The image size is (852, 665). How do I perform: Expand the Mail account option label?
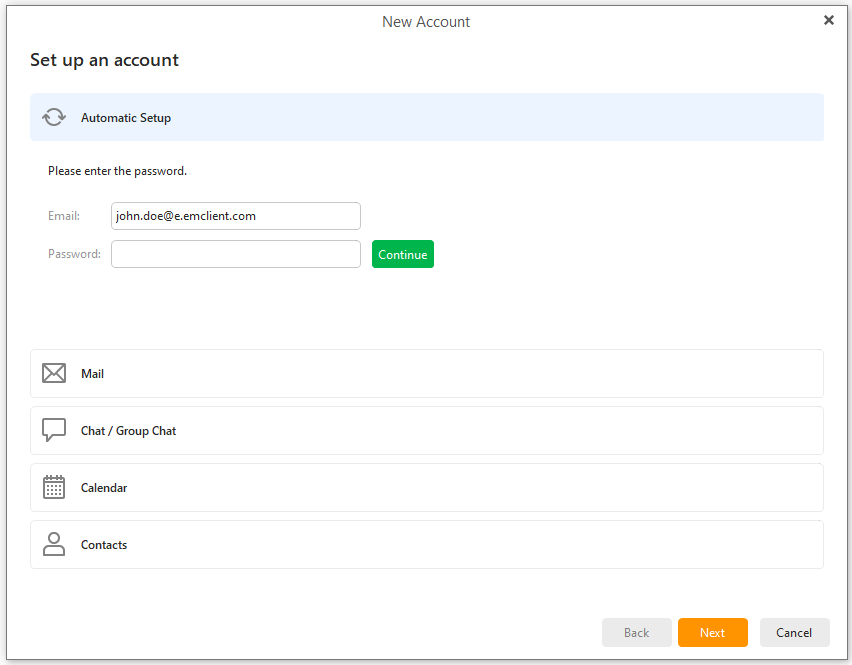pos(92,374)
